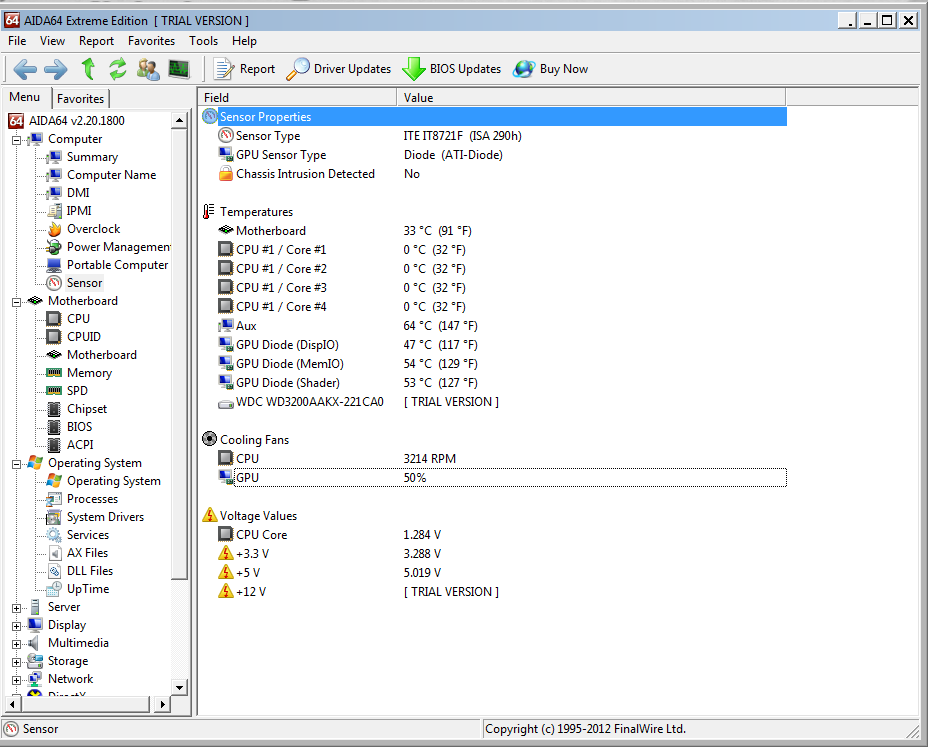The image size is (928, 747).
Task: Click the ACPI icon in the tree
Action: click(54, 445)
